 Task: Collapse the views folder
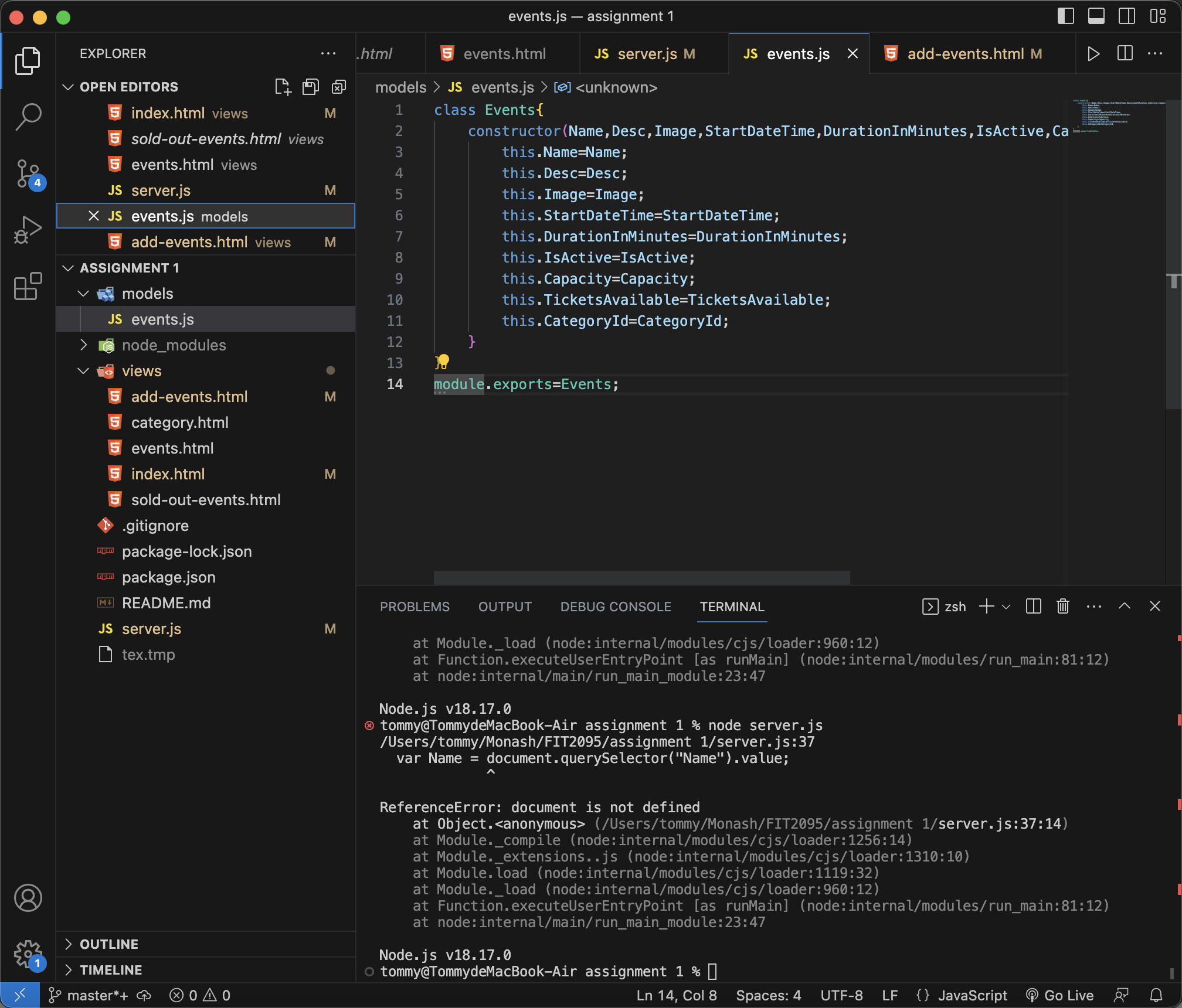tap(83, 371)
